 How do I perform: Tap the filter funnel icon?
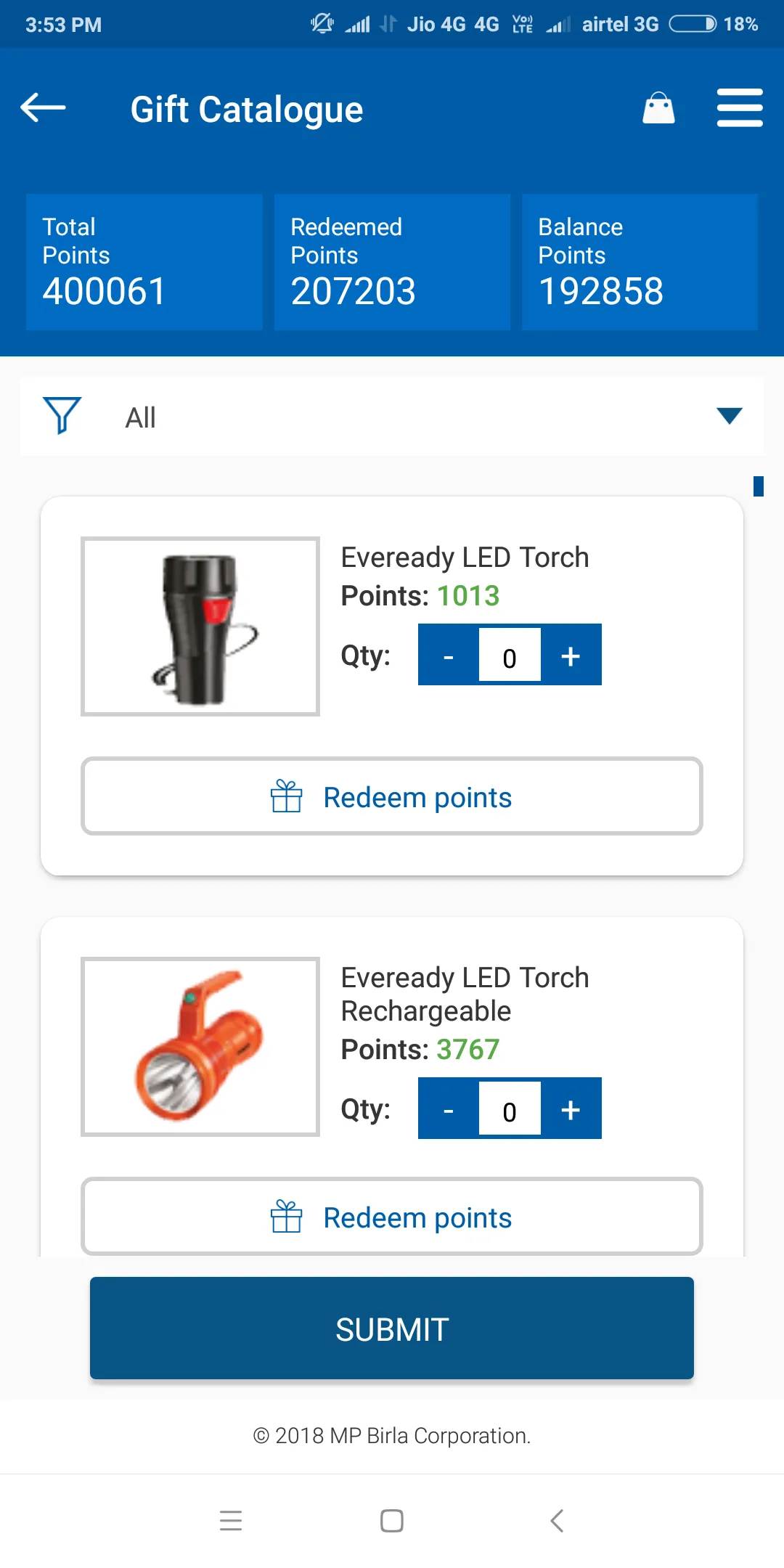(62, 416)
